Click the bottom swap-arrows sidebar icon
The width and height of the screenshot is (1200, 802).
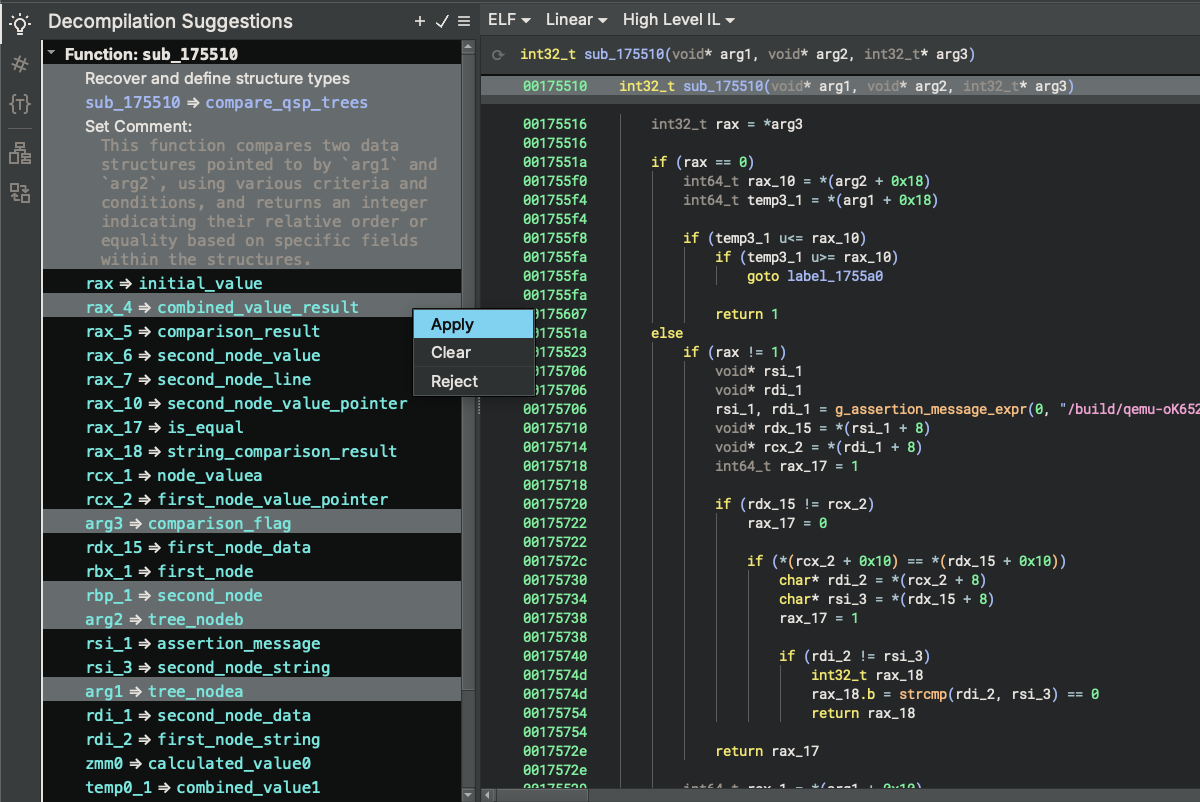[x=19, y=192]
